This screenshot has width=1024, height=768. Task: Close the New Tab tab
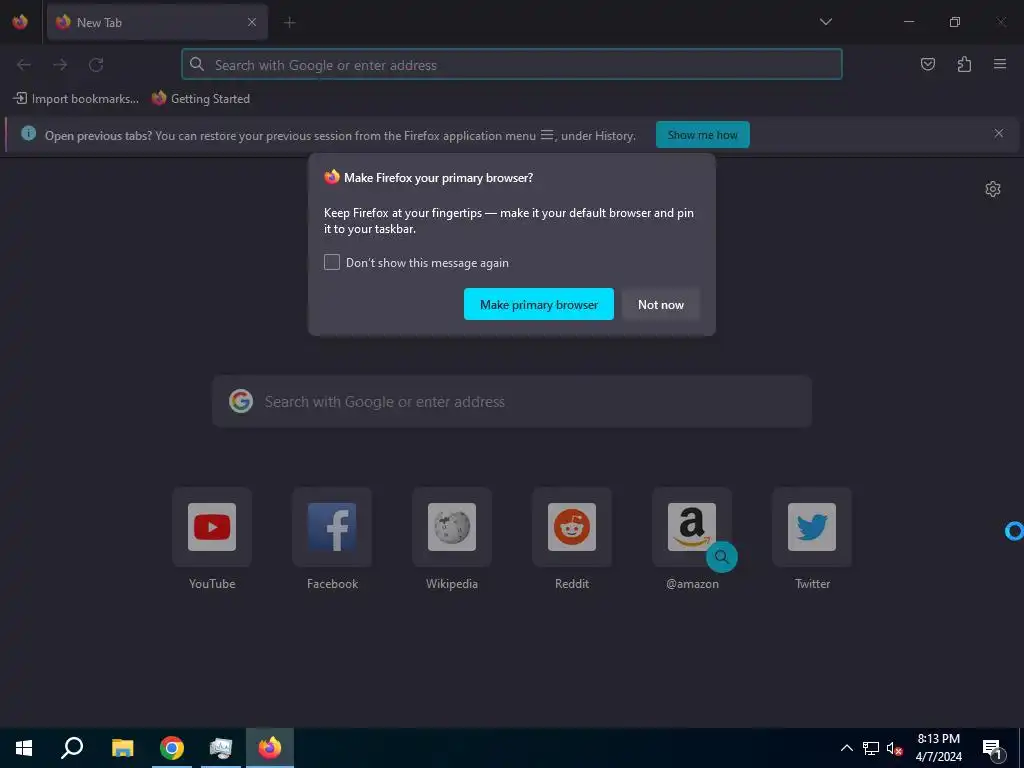pyautogui.click(x=252, y=22)
